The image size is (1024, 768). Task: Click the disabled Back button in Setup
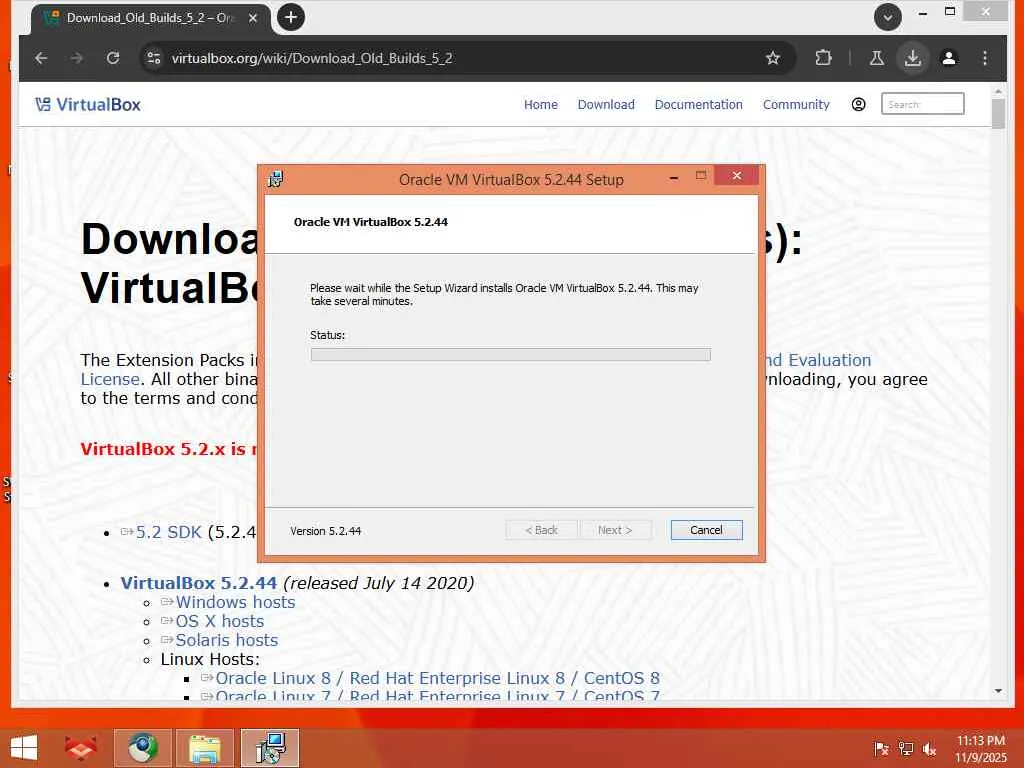[541, 530]
